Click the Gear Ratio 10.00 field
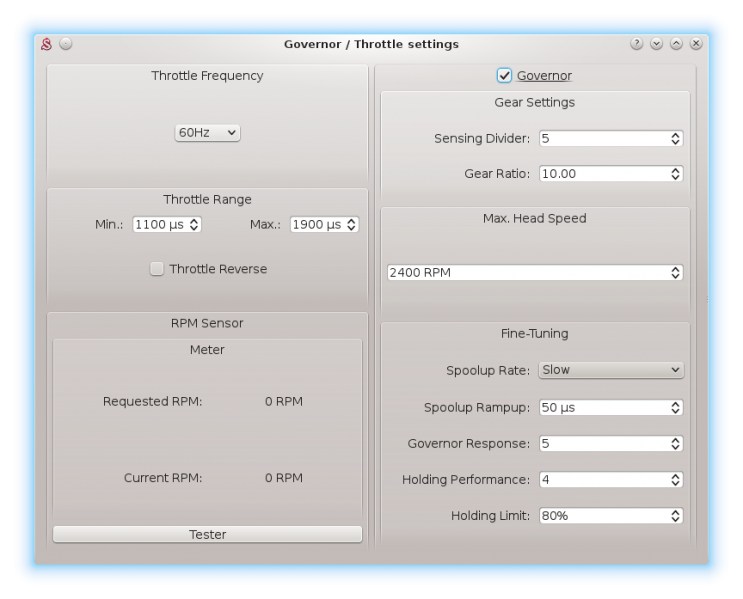Screen dimensions: 743x599 tap(603, 174)
